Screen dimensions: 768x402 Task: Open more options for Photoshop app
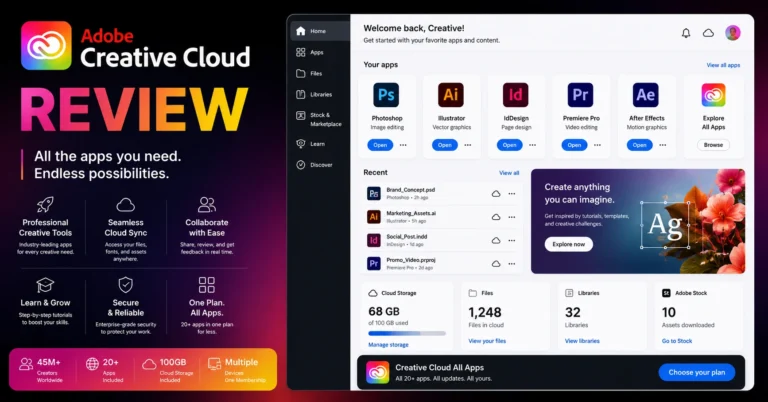point(403,145)
